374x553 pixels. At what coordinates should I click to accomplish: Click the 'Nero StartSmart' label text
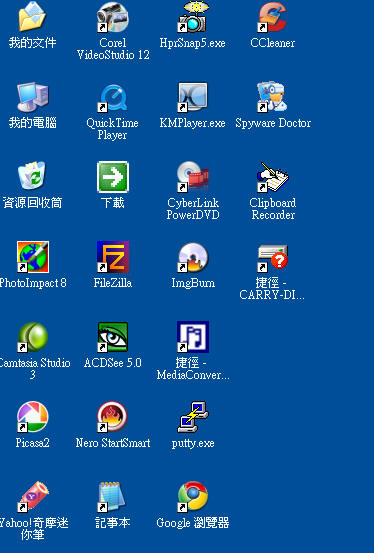(x=113, y=443)
